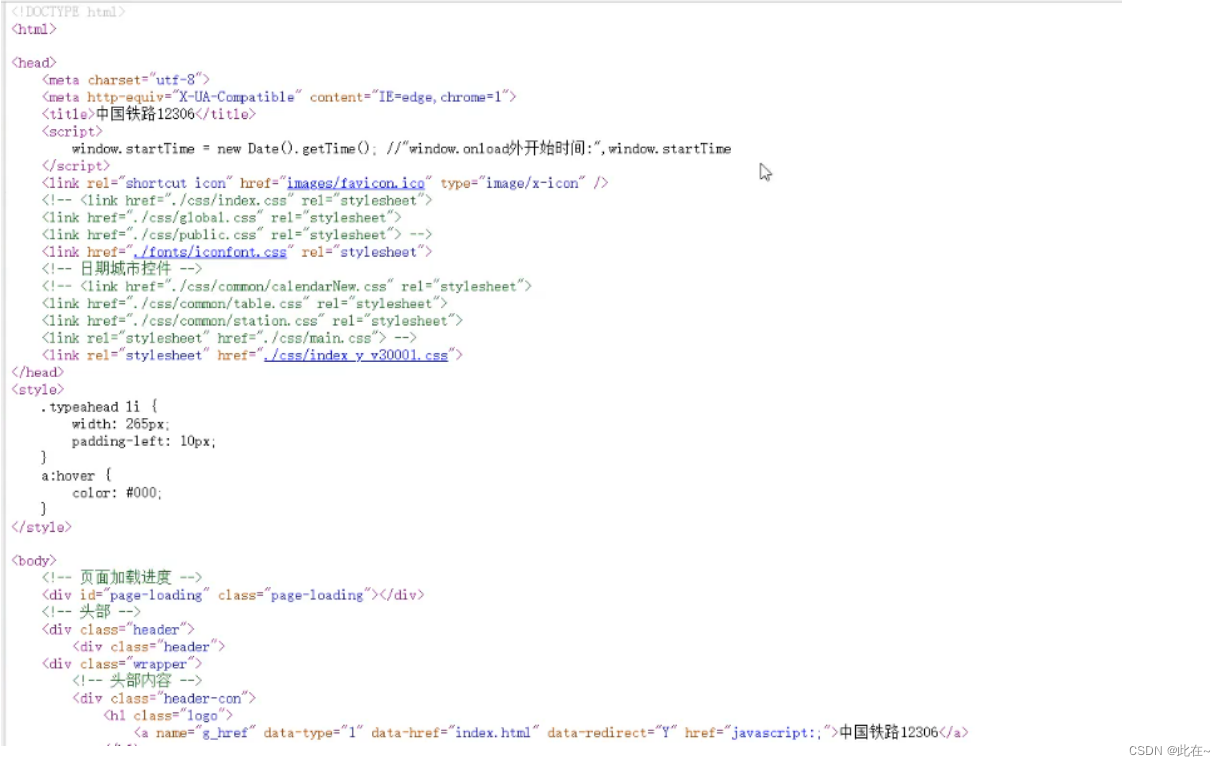Select the 日期城市控件 comment line
1226x766 pixels.
(x=122, y=269)
